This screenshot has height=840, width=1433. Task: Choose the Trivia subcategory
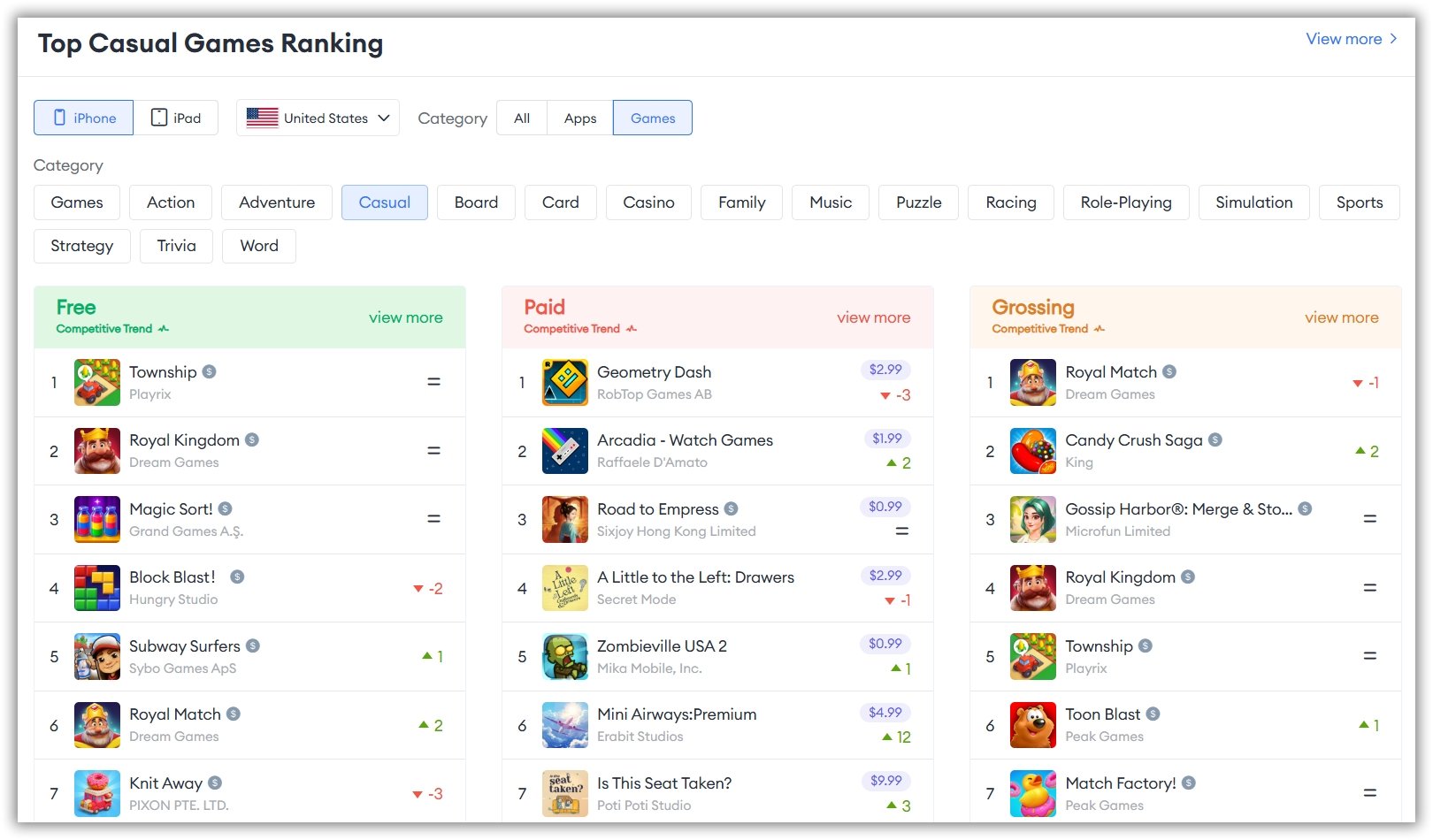pyautogui.click(x=176, y=246)
